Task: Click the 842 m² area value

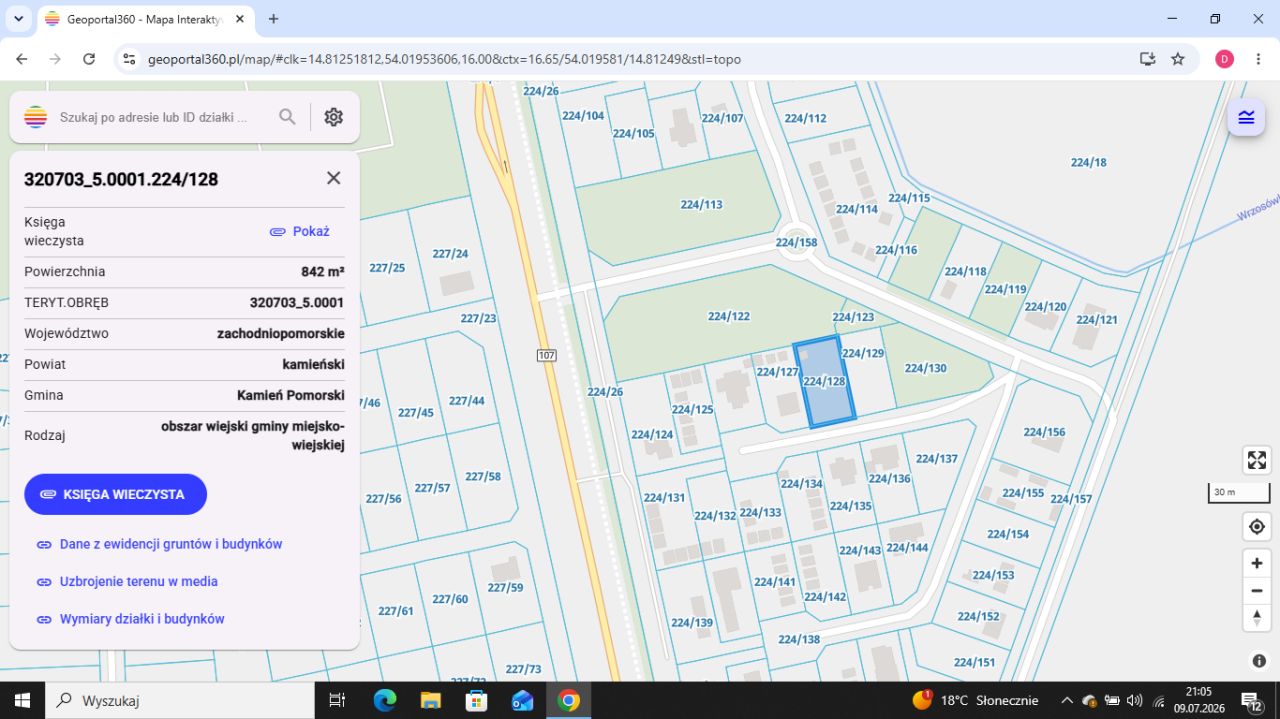Action: tap(322, 271)
